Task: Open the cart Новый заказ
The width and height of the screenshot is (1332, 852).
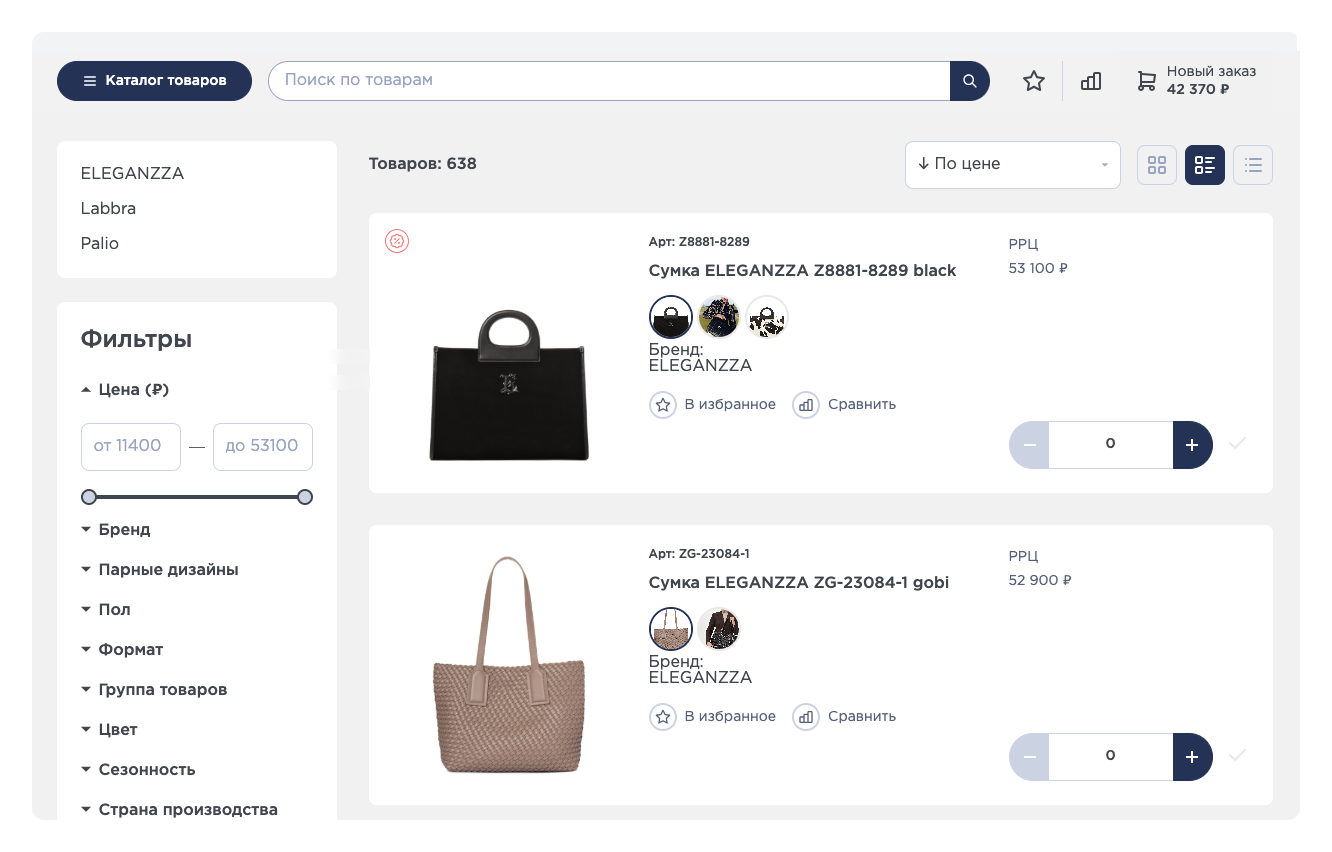Action: 1197,81
